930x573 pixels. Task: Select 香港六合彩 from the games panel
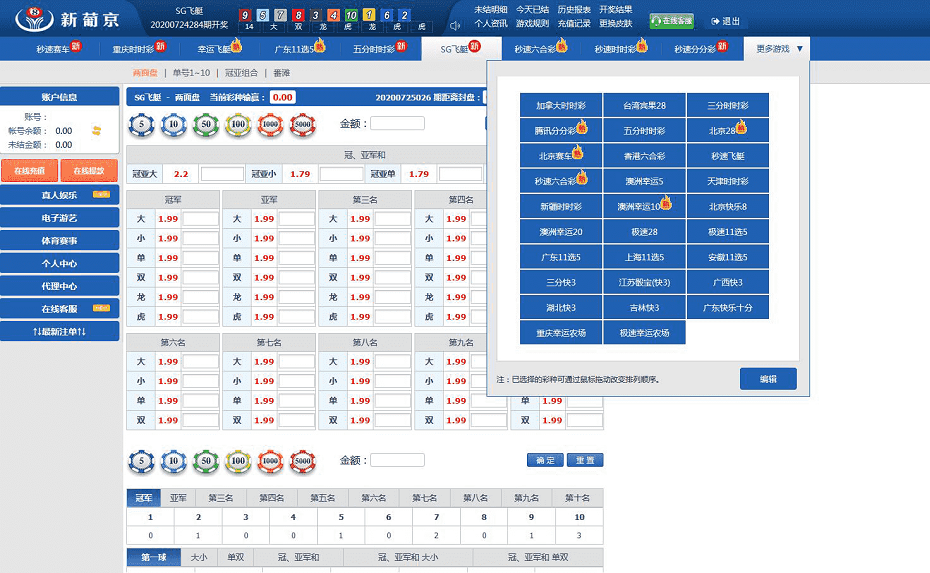coord(644,156)
